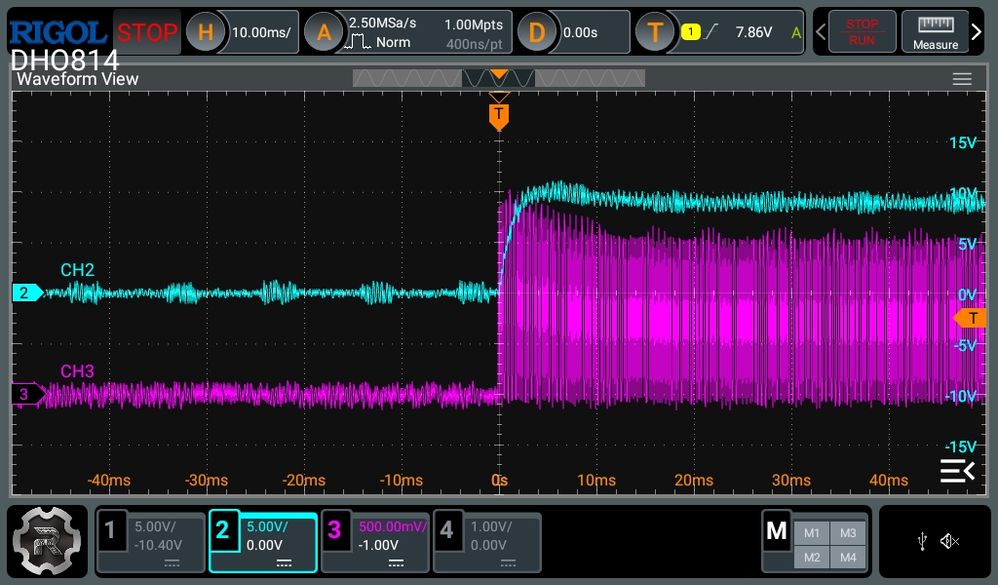Click the CH2 waveform label
This screenshot has width=998, height=585.
[x=77, y=270]
